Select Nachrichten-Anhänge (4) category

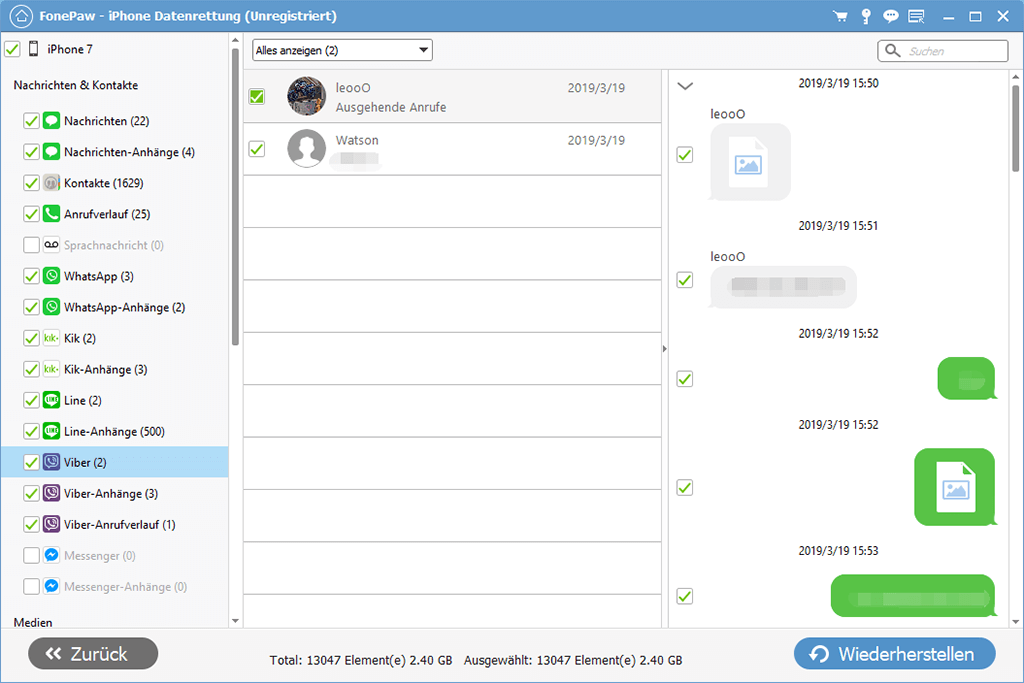pos(129,152)
